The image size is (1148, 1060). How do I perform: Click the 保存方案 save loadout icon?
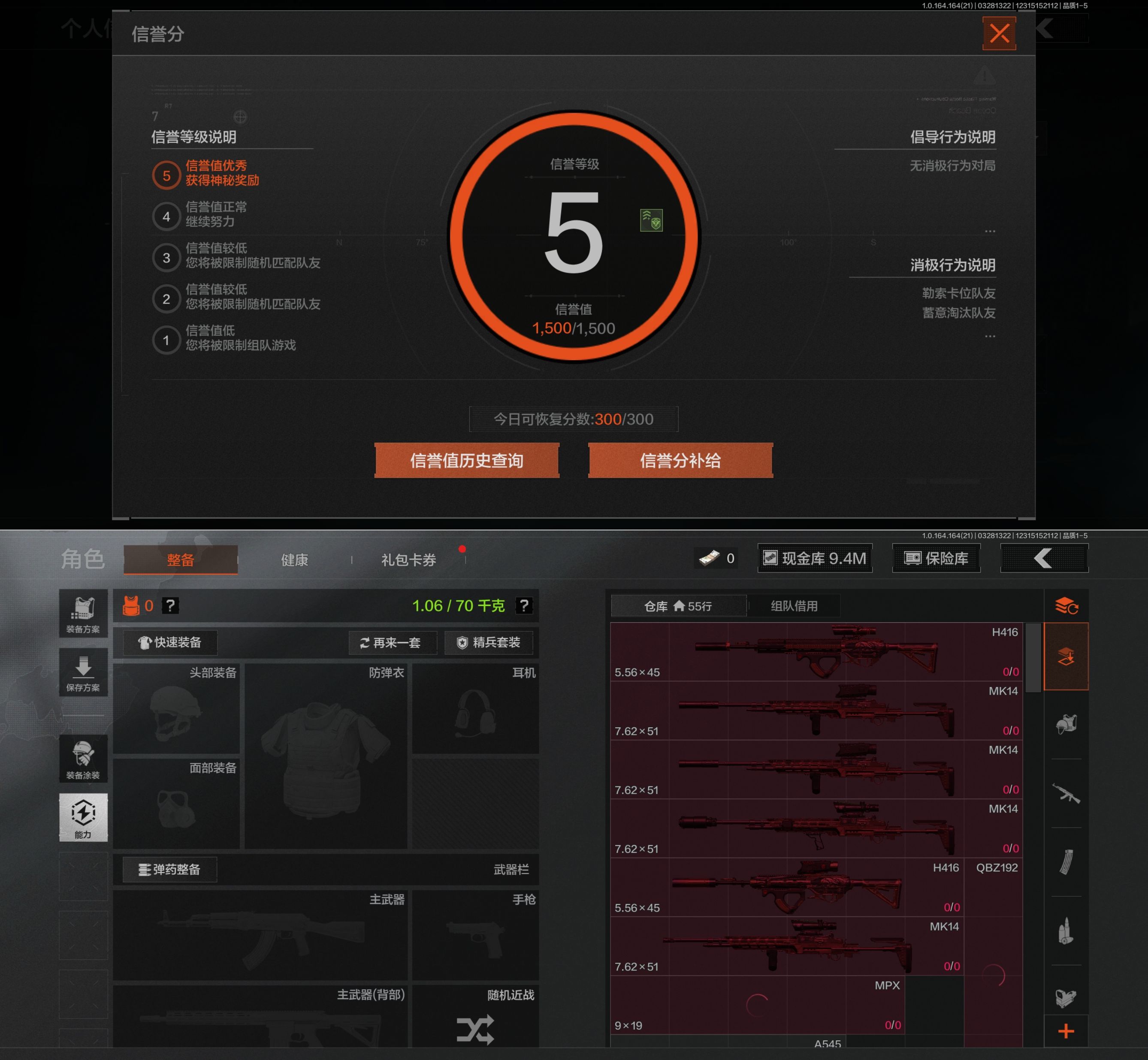(x=83, y=672)
